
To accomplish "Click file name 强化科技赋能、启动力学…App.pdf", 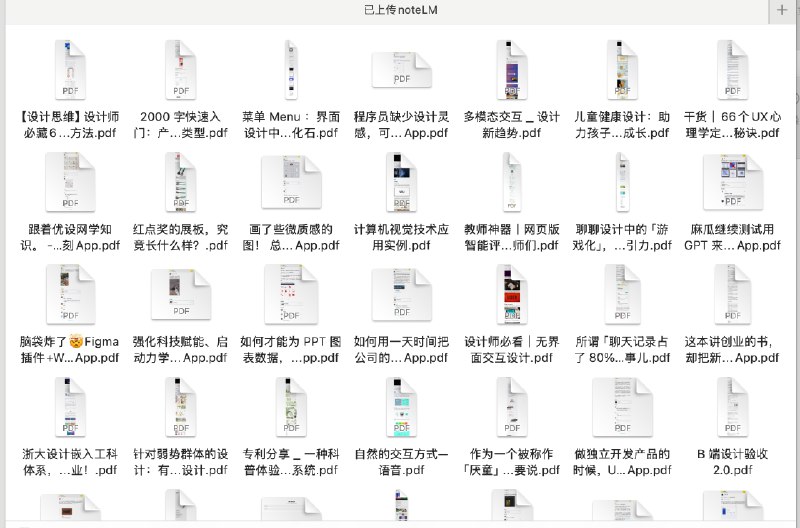I will tap(181, 349).
